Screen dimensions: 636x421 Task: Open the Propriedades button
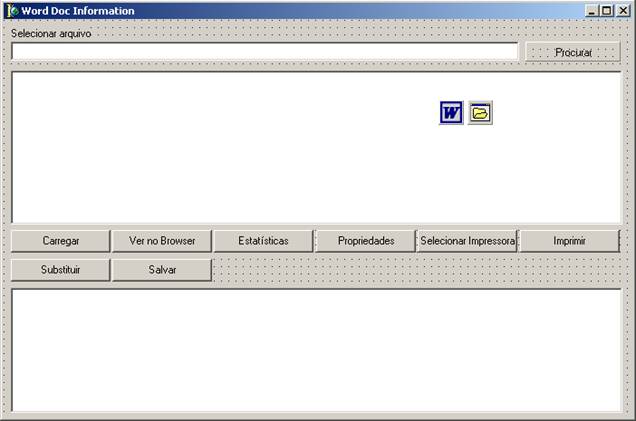pos(365,241)
